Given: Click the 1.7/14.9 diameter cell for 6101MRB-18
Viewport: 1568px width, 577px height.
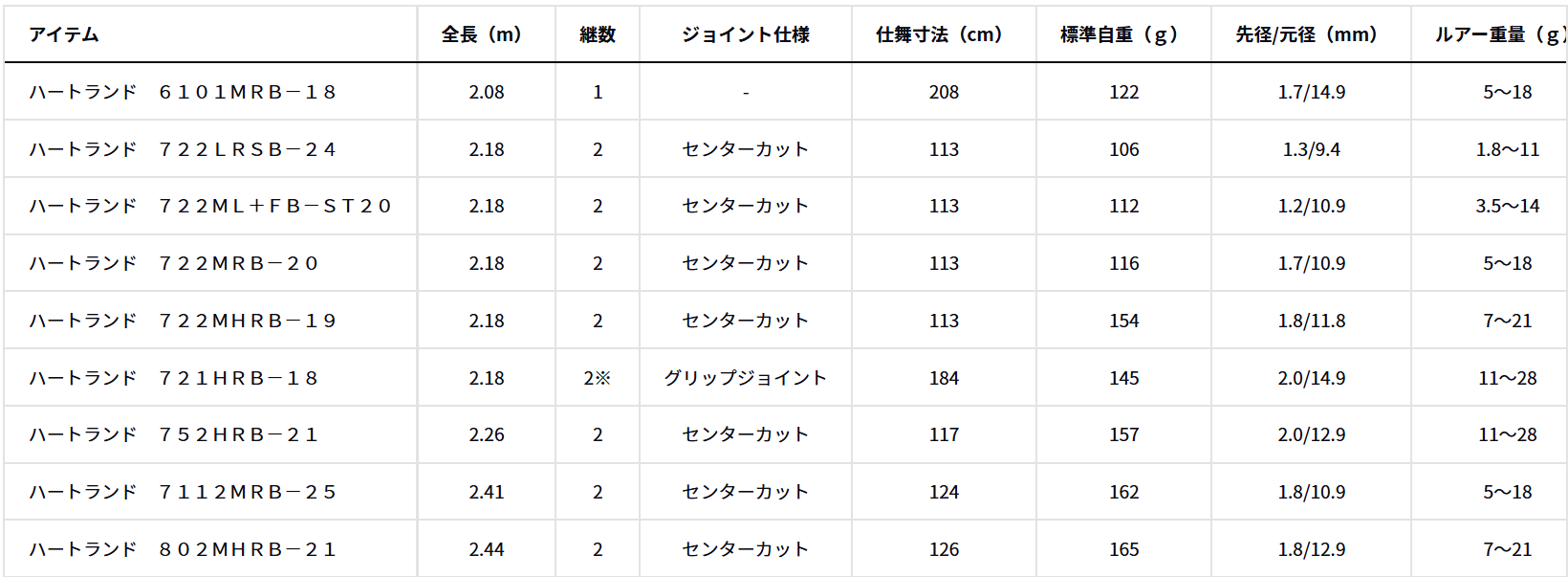Looking at the screenshot, I should coord(1311,92).
